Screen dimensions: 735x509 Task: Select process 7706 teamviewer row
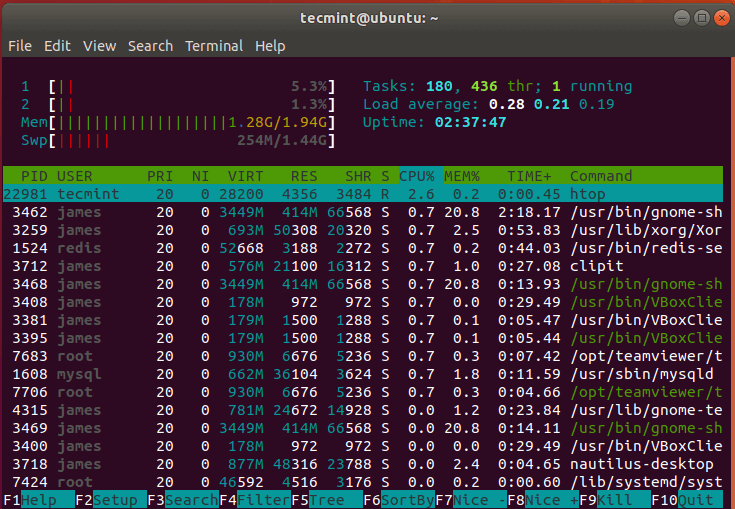tap(363, 392)
